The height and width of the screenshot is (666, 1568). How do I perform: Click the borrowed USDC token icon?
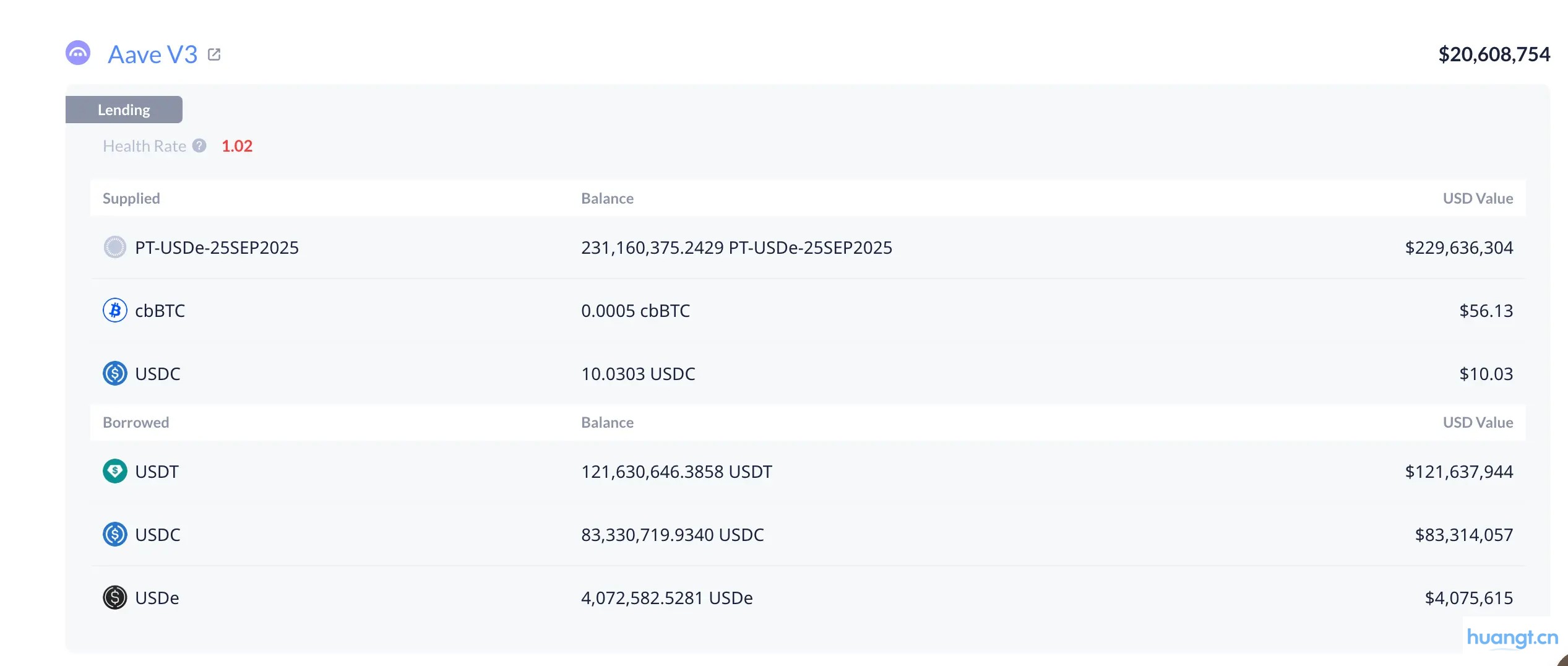point(115,535)
